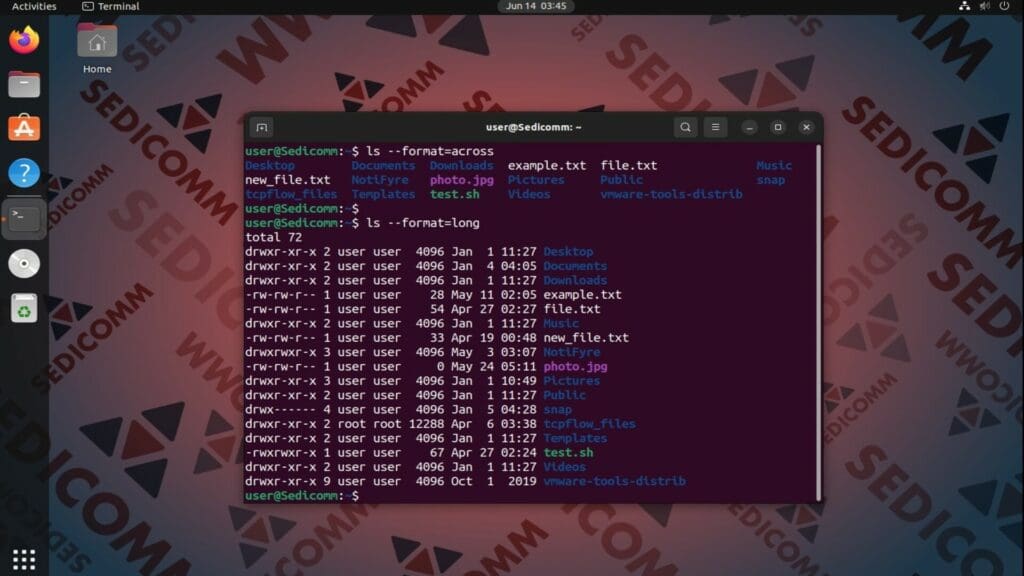Click snap in the long listing
Image resolution: width=1024 pixels, height=576 pixels.
pyautogui.click(x=557, y=409)
